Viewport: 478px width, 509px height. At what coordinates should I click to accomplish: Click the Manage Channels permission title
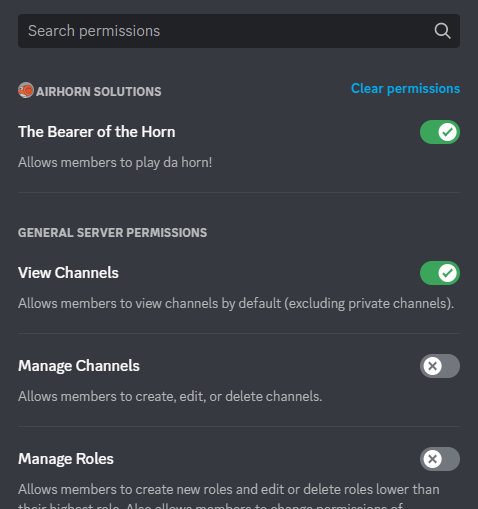click(x=79, y=366)
